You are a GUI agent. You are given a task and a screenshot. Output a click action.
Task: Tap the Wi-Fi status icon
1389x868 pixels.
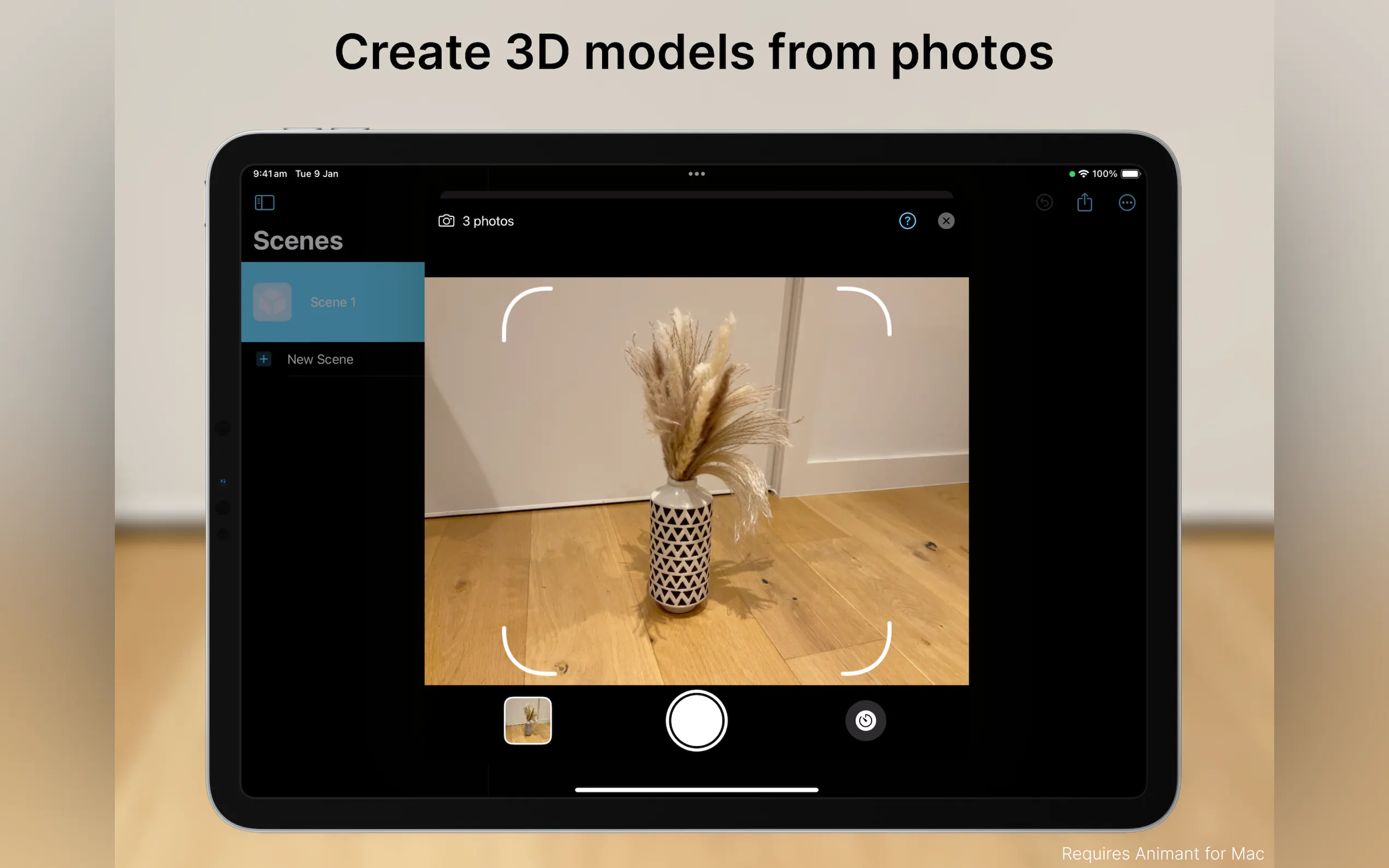[1083, 174]
